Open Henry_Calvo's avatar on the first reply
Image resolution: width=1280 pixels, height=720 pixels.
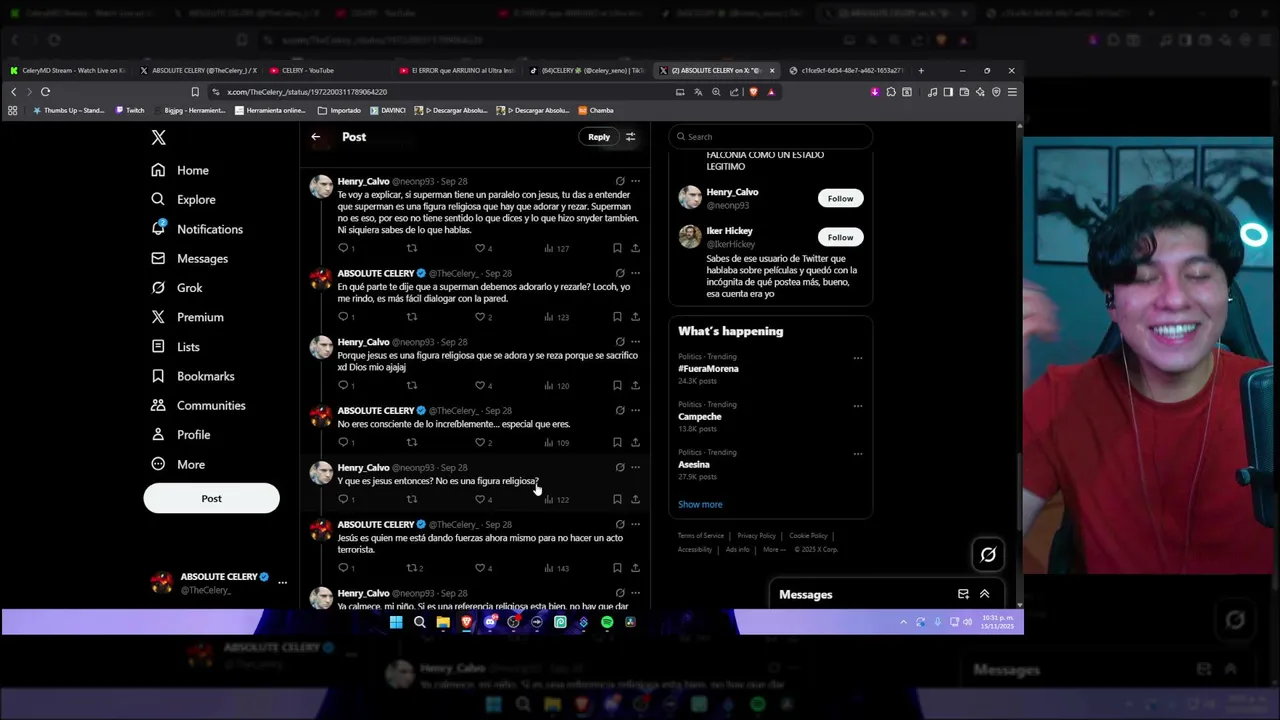[321, 186]
